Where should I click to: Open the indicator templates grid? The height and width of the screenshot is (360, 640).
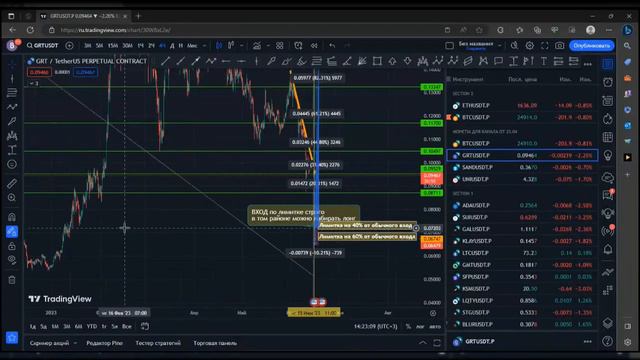coord(280,45)
